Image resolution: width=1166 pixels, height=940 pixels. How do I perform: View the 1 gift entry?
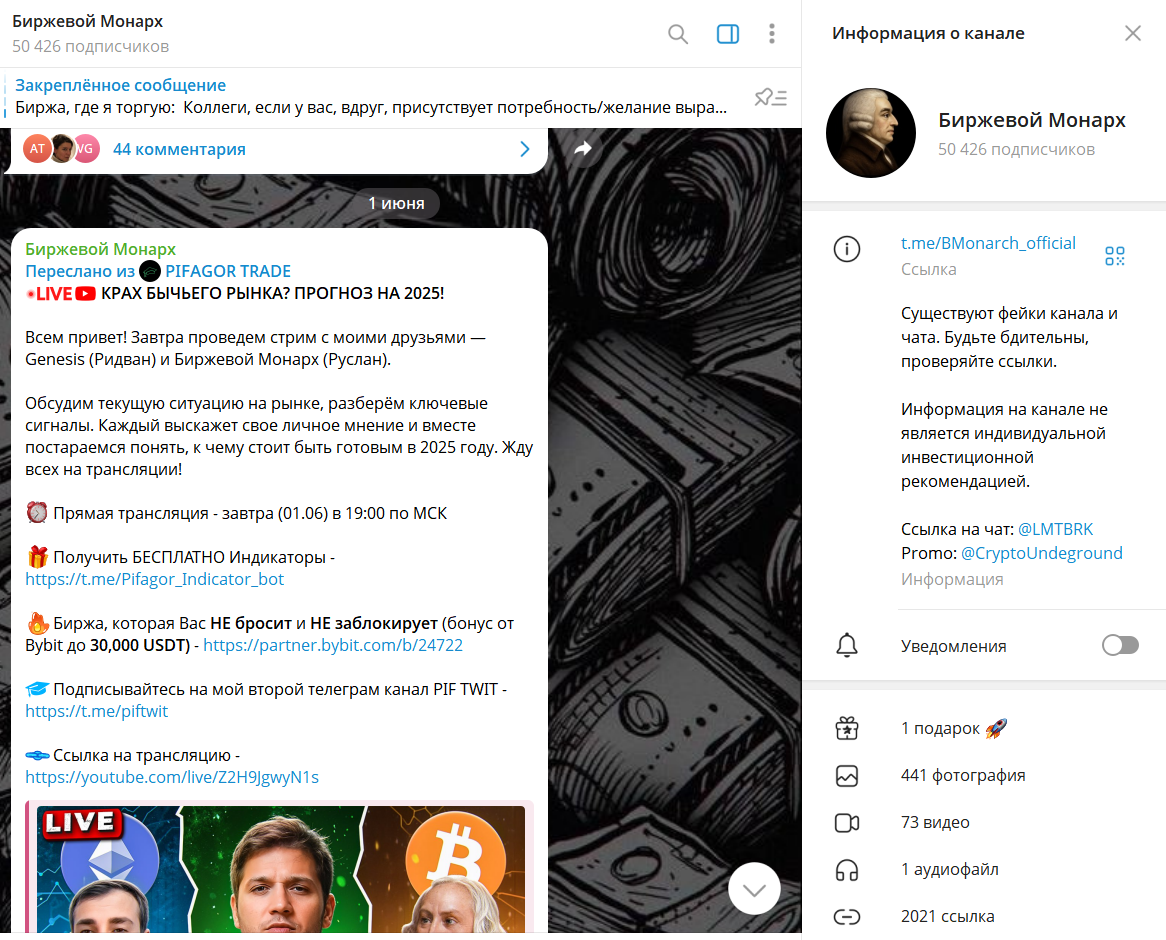coord(984,729)
